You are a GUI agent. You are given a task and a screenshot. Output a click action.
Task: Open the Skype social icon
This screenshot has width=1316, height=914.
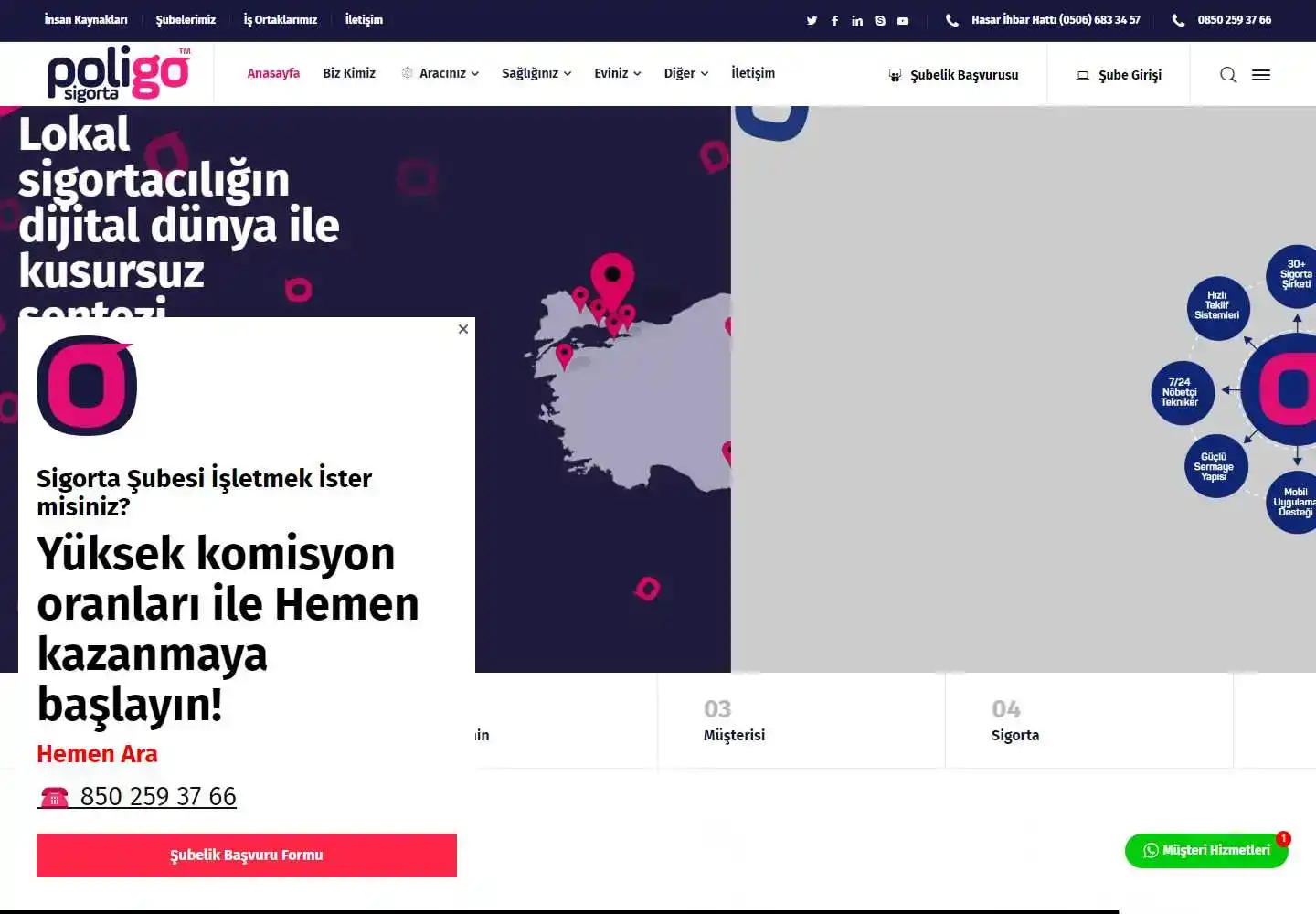(880, 20)
